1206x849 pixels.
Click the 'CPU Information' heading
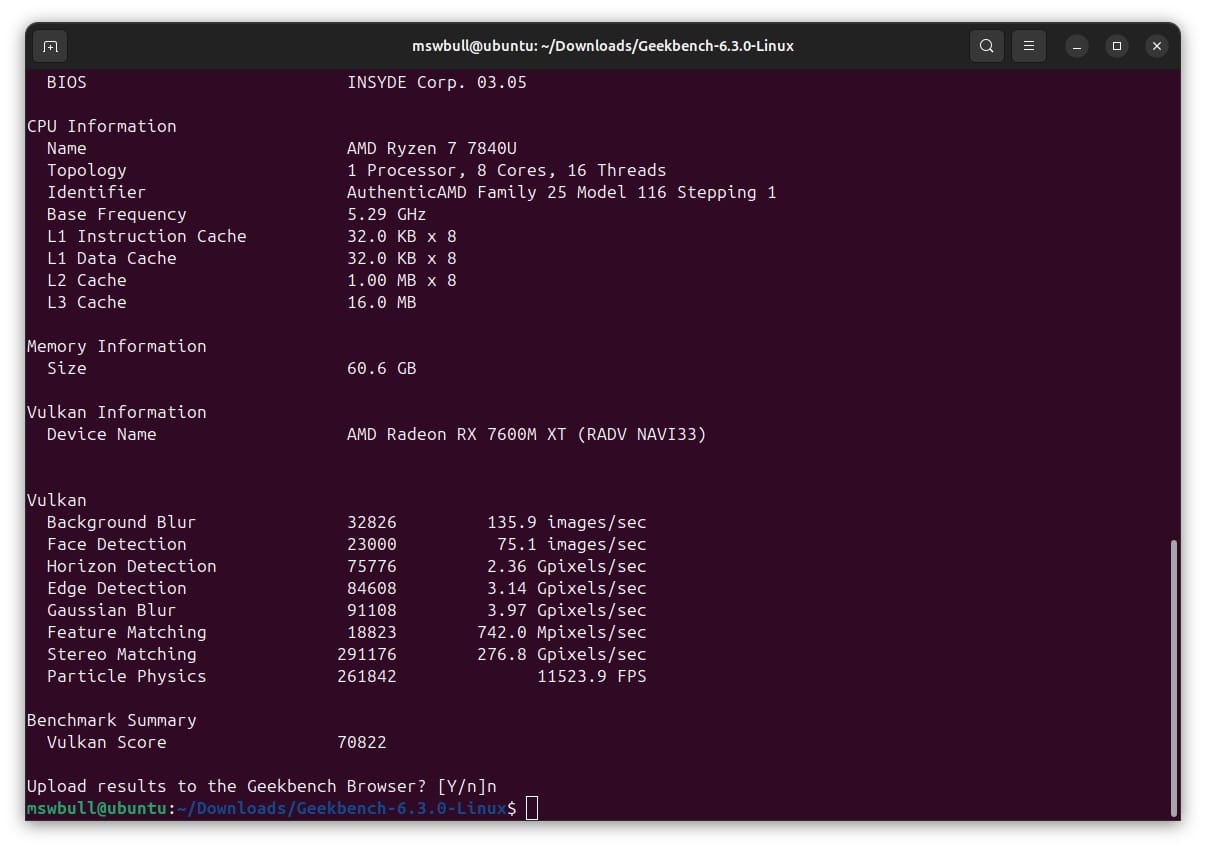point(101,126)
